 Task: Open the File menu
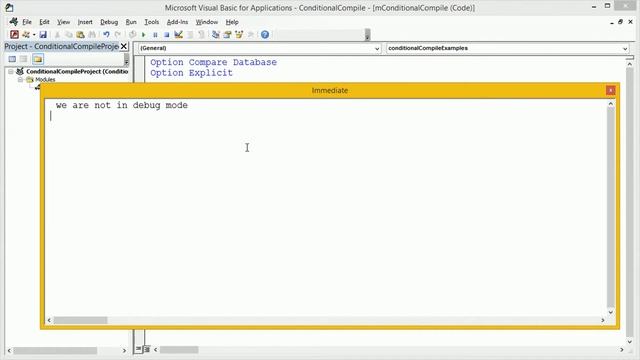click(27, 22)
